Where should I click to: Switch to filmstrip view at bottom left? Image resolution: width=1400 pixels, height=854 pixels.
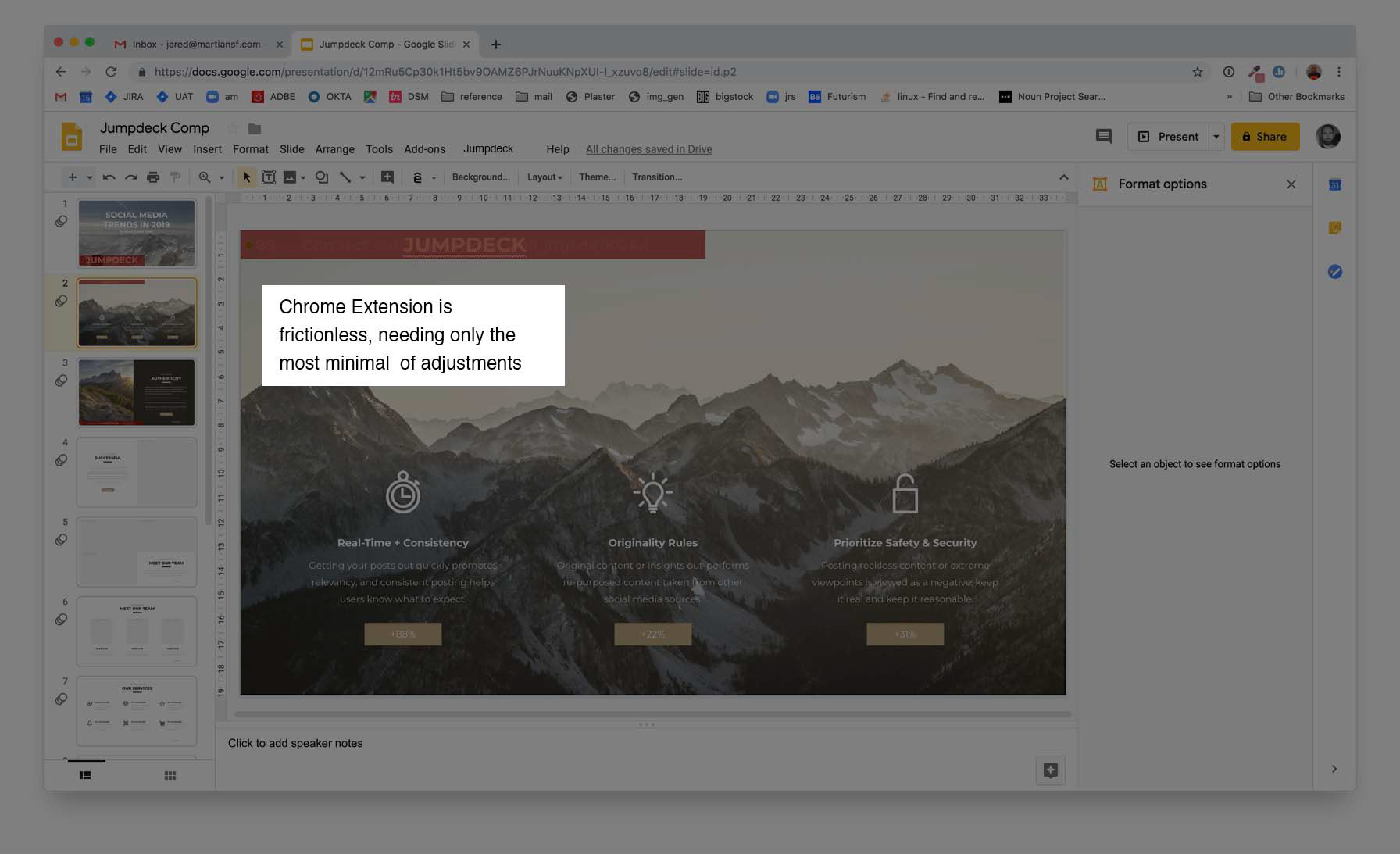[x=85, y=775]
